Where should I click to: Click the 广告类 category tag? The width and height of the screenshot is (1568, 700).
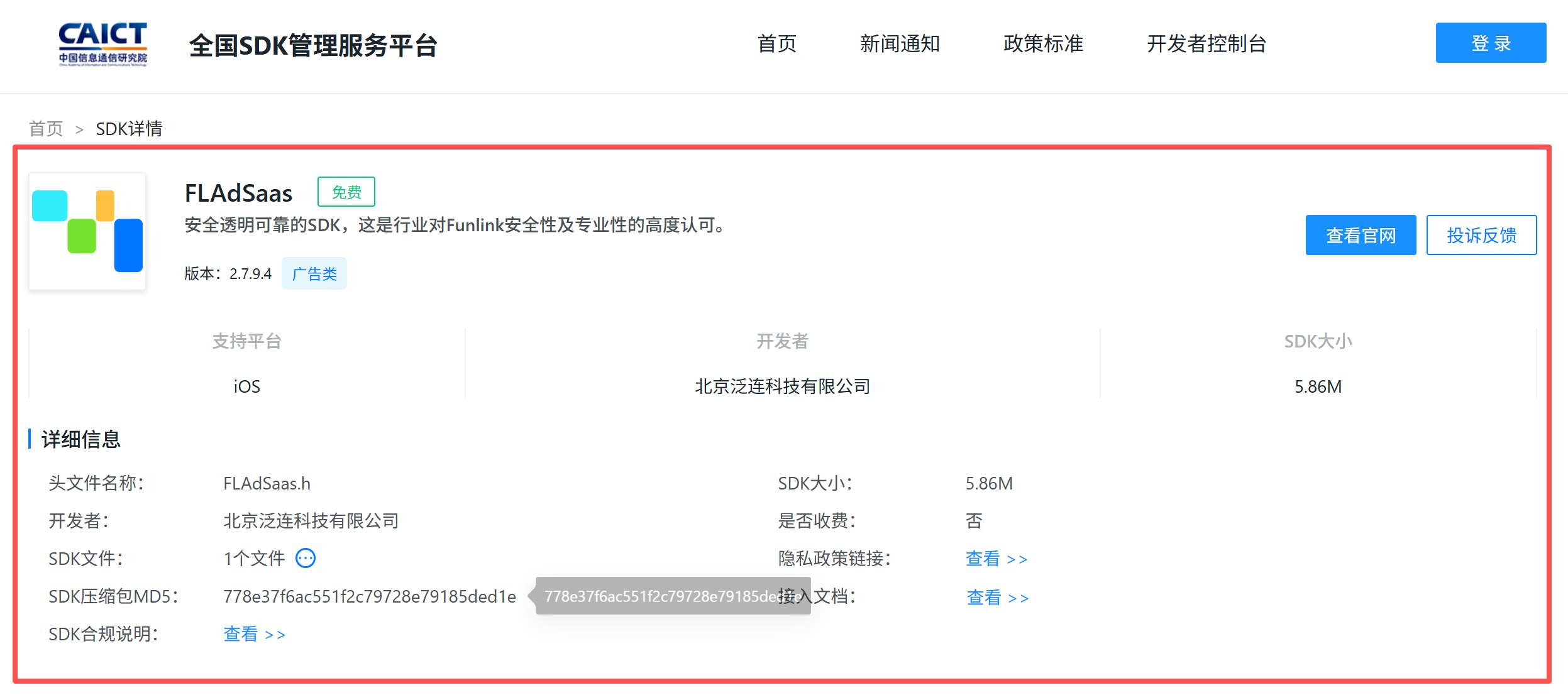pos(314,274)
